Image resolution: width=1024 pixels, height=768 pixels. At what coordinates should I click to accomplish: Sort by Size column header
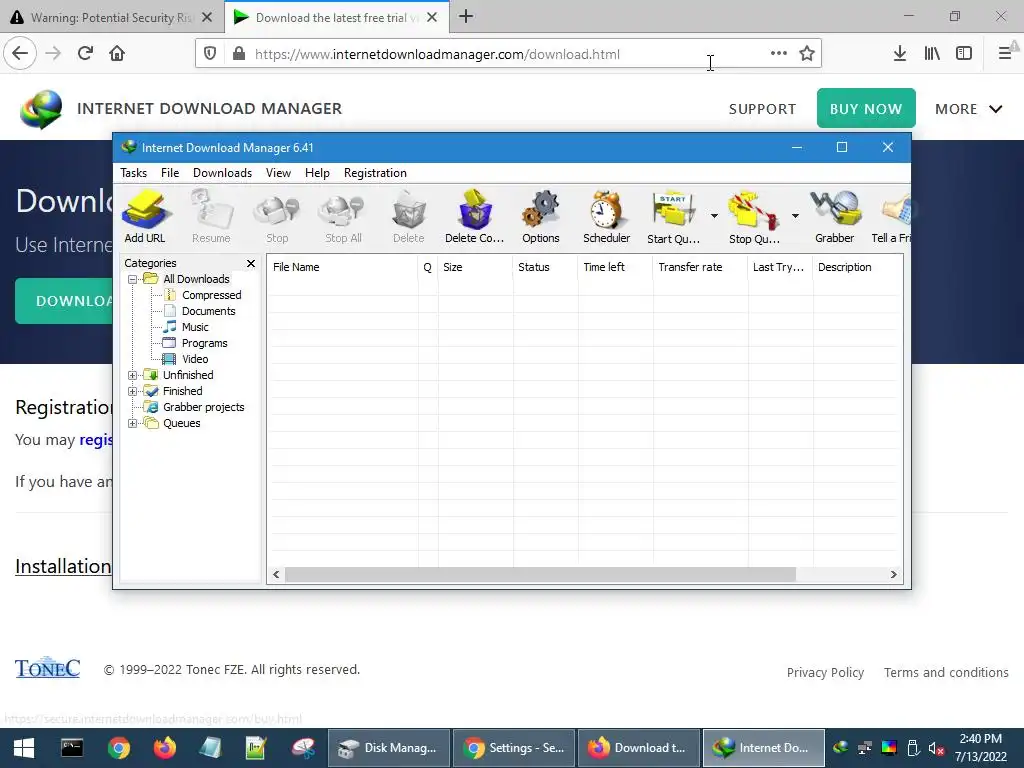475,267
